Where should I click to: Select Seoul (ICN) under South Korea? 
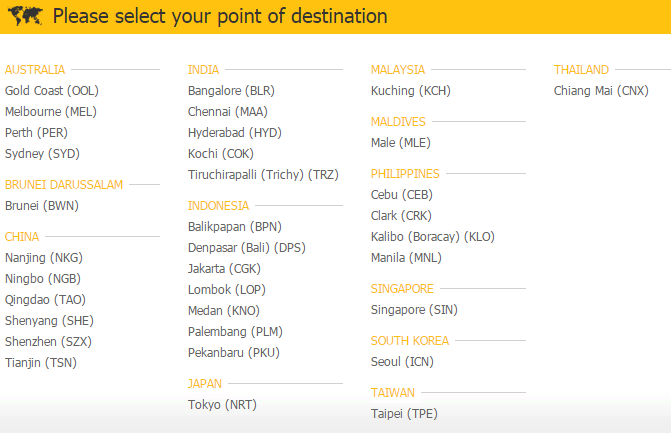(x=402, y=362)
